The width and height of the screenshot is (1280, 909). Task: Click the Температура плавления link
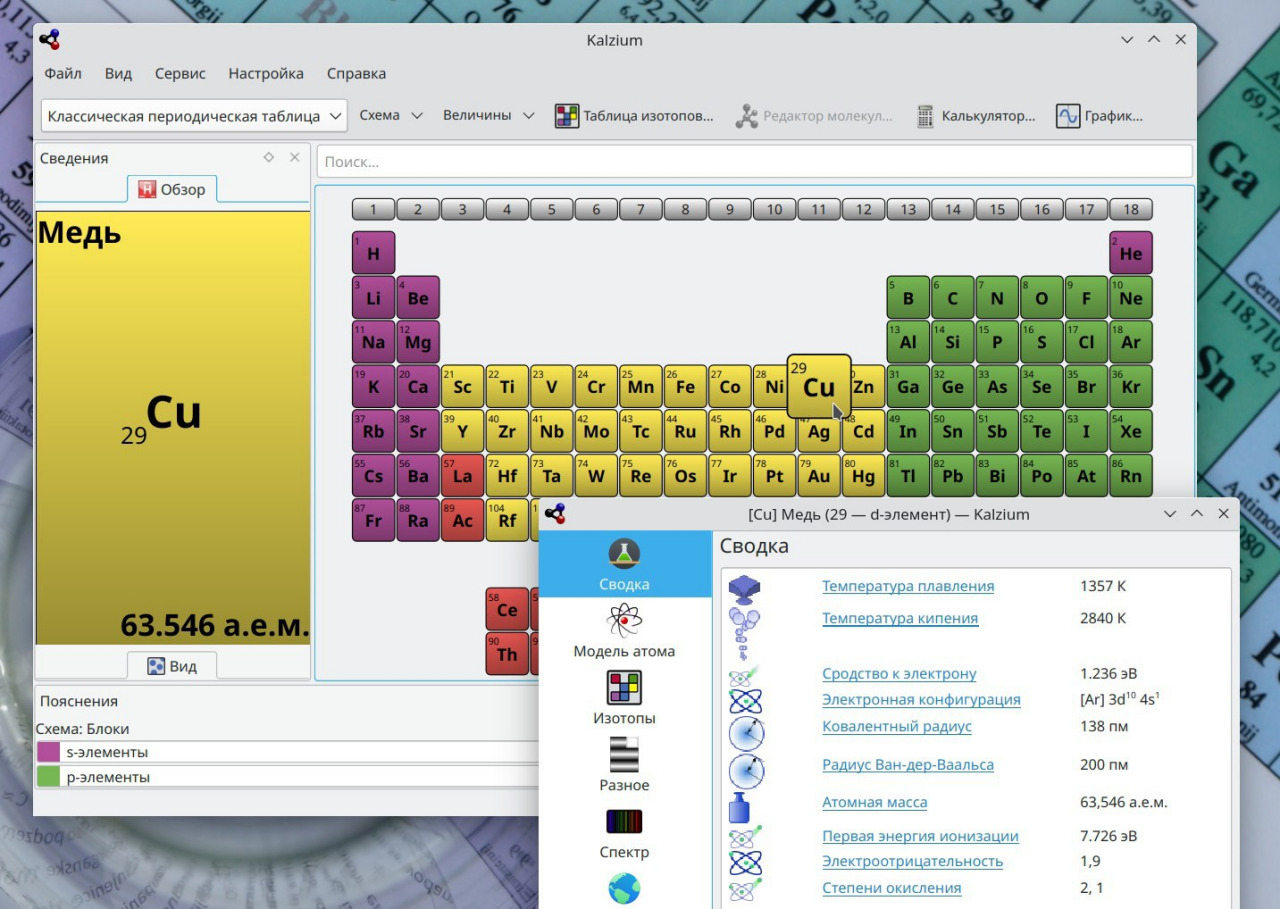click(907, 586)
